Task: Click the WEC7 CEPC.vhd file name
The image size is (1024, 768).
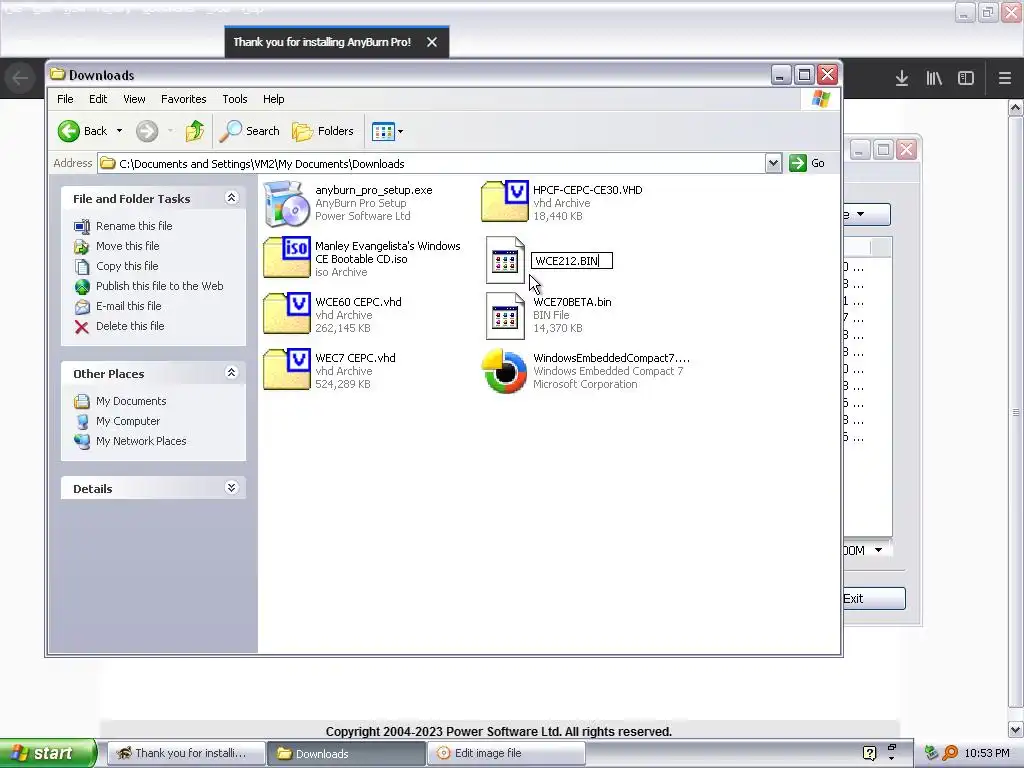Action: pos(355,358)
